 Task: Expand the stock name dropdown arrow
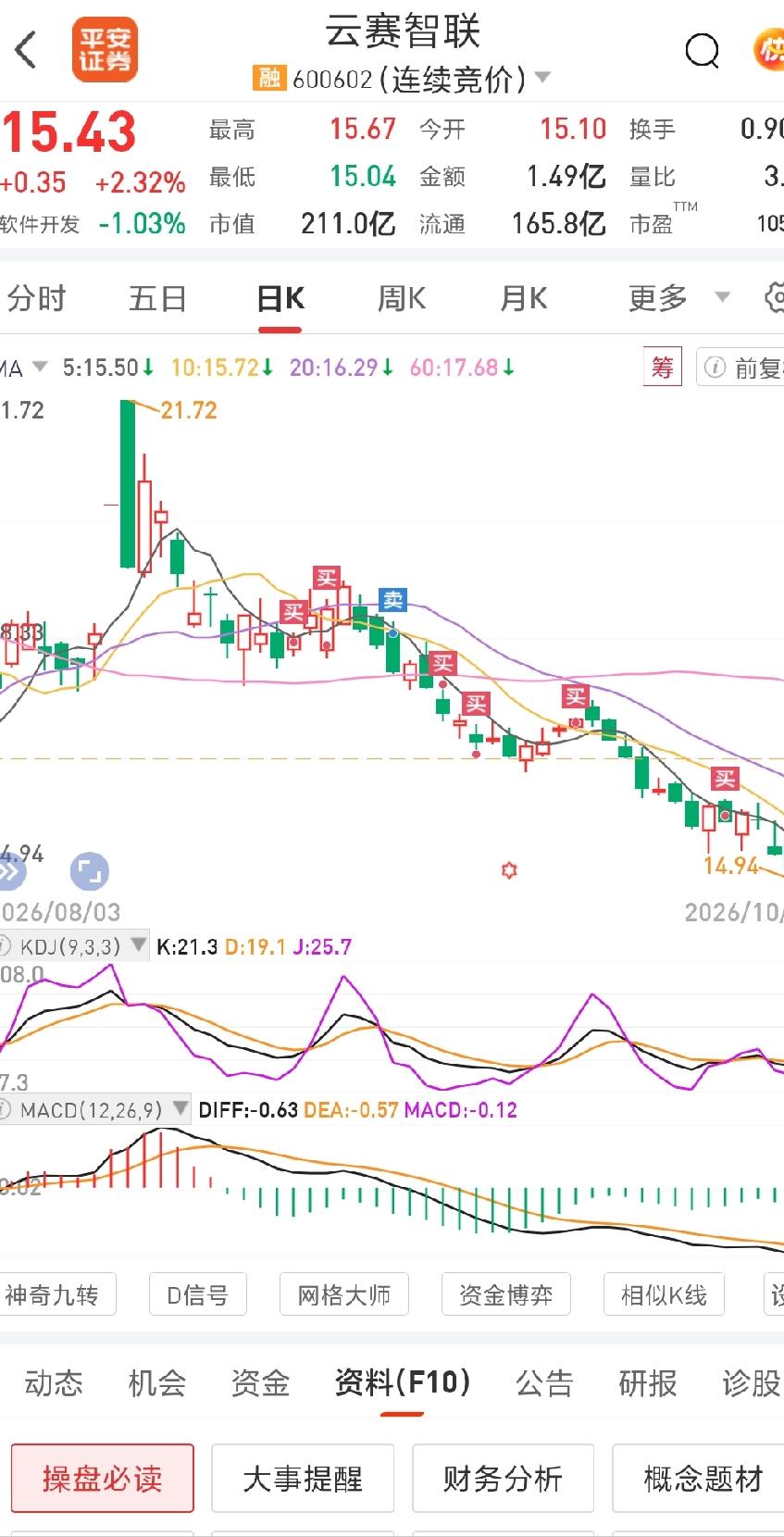click(542, 78)
